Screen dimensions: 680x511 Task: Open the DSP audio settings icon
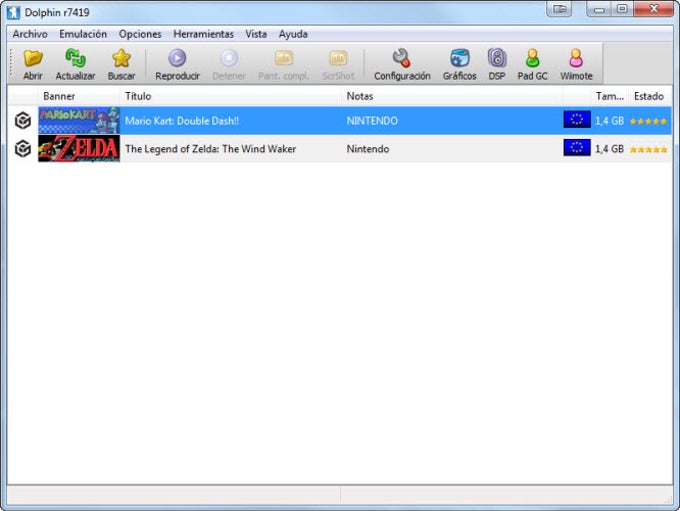click(x=497, y=58)
